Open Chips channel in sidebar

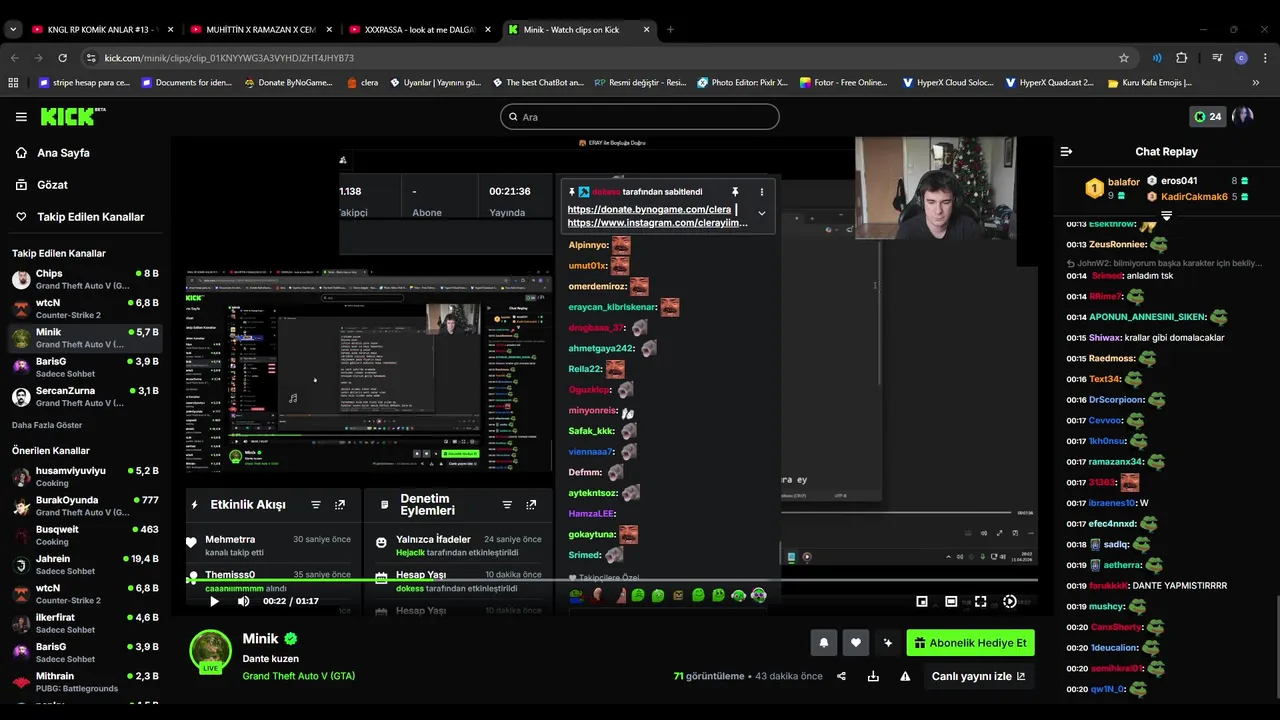(x=85, y=279)
